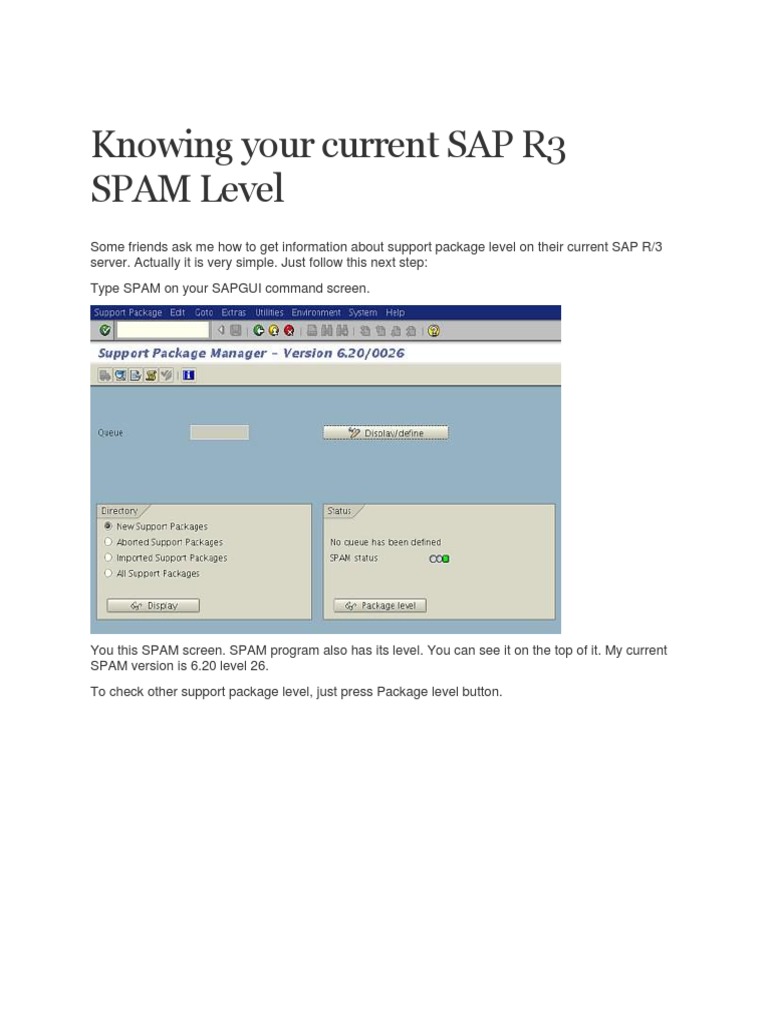Viewport: 768px width, 1024px height.
Task: Open the System menu
Action: [x=362, y=312]
